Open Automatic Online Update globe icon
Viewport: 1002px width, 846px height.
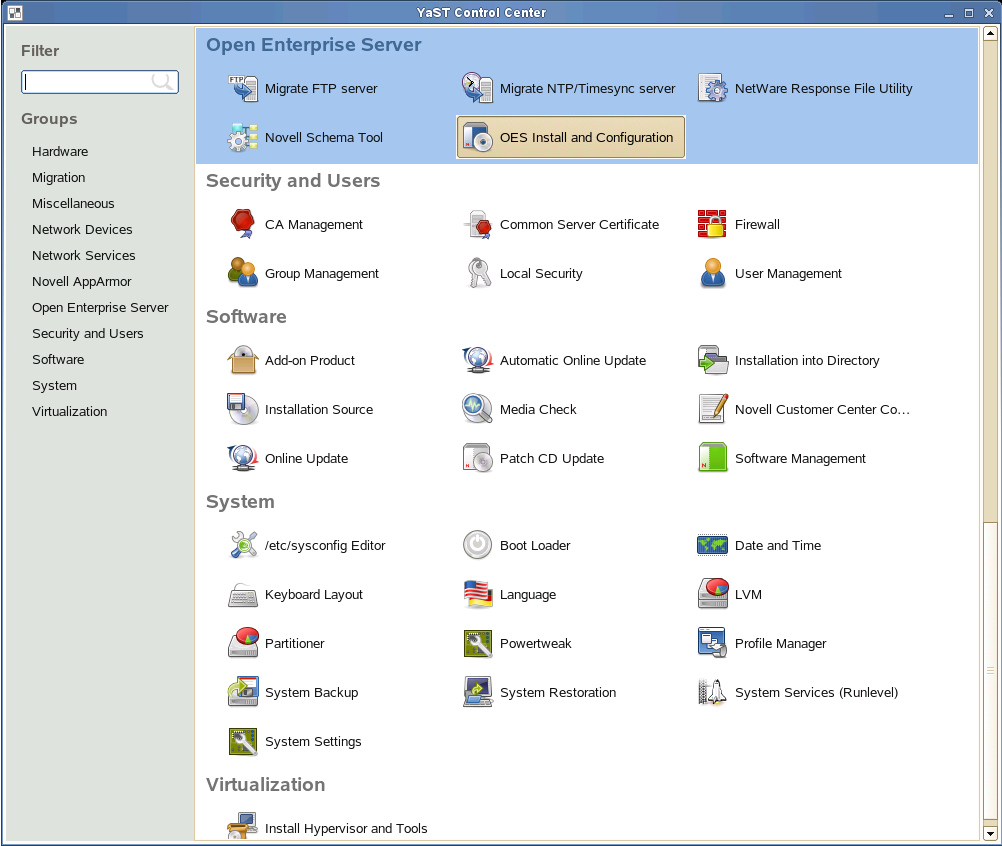tap(477, 360)
